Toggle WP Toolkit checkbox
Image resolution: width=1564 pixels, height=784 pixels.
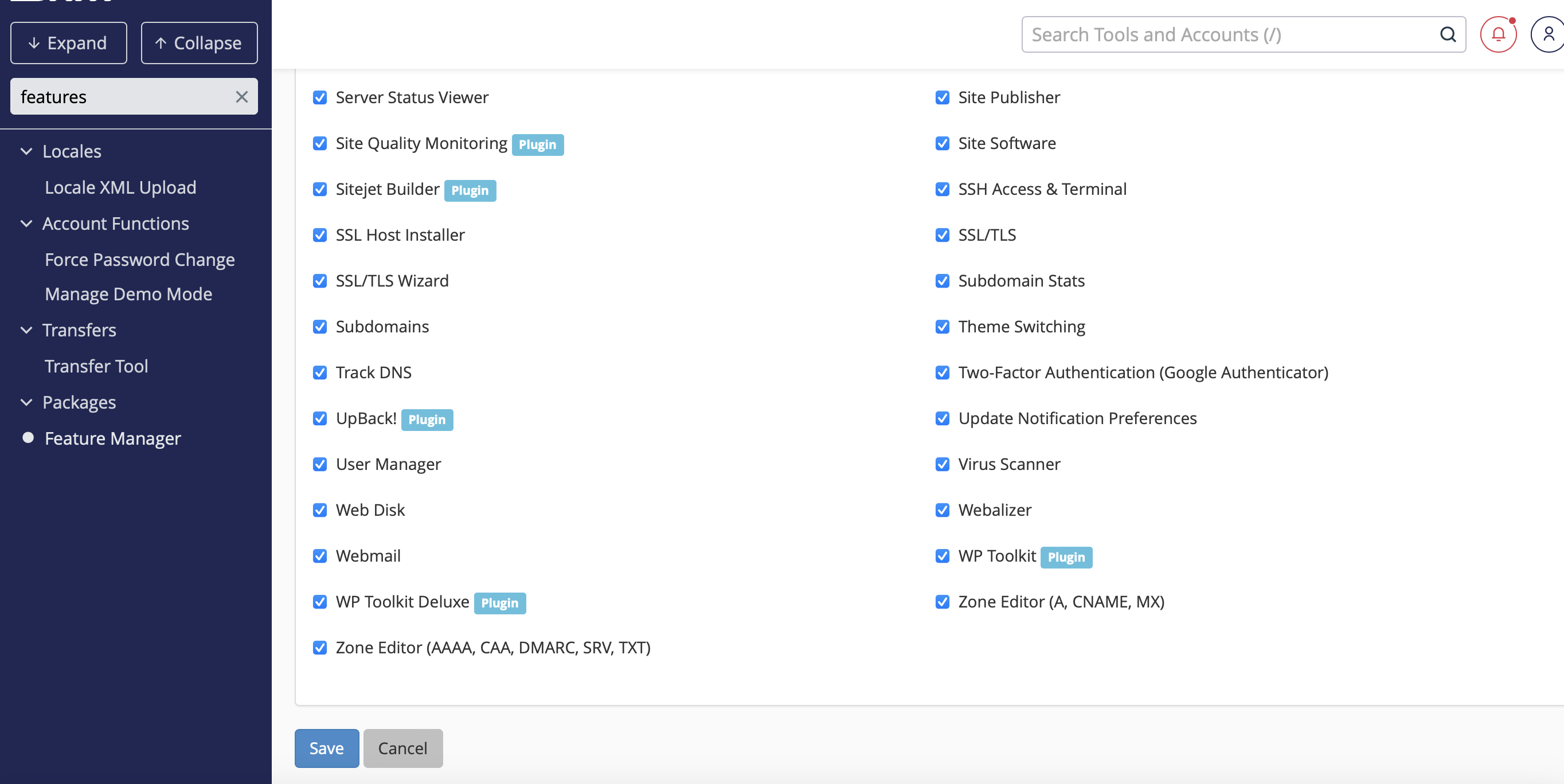943,556
